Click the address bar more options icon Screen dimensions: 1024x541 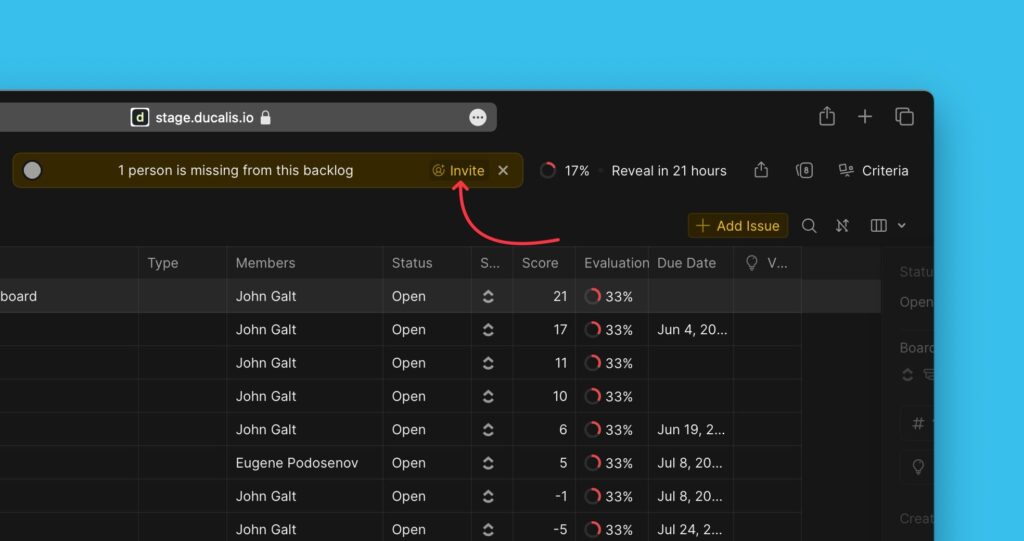478,117
